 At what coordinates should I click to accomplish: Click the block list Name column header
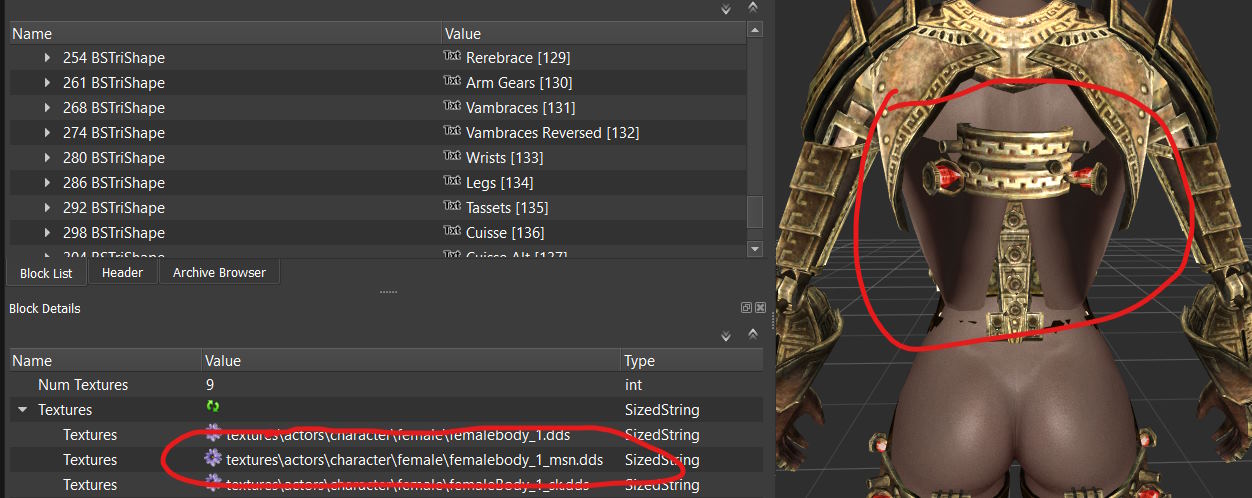pyautogui.click(x=225, y=34)
